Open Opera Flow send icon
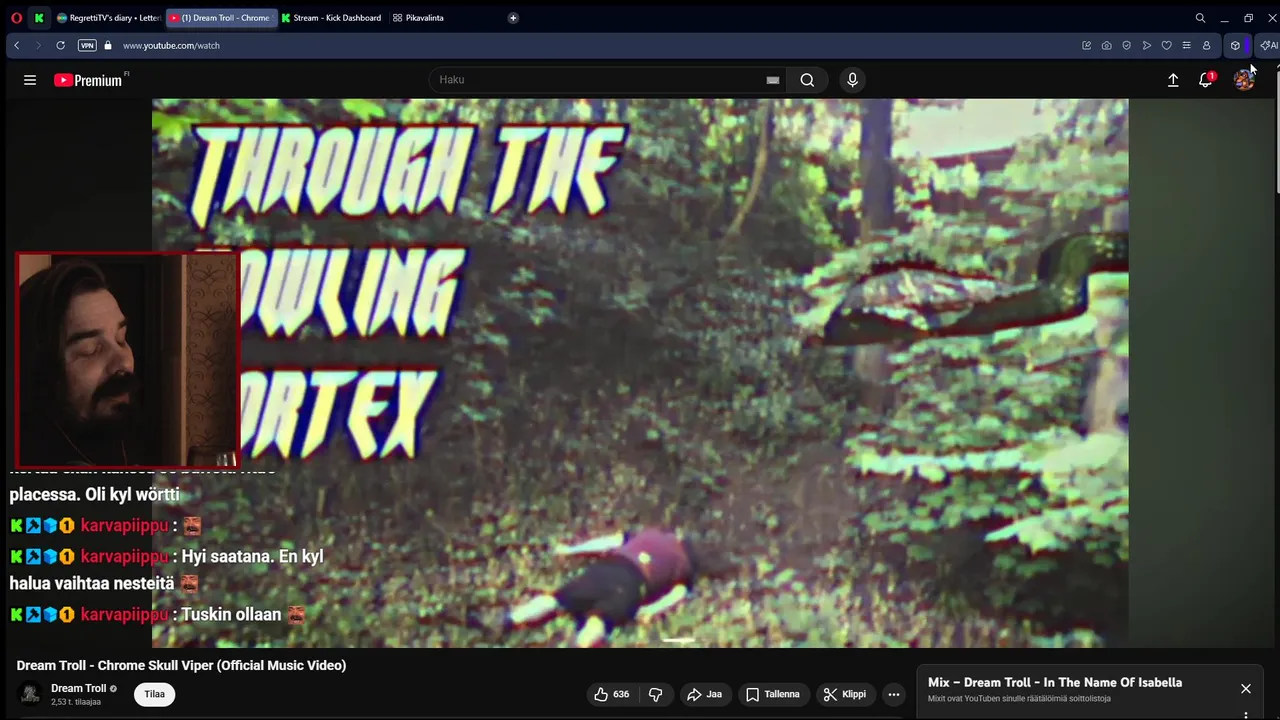The height and width of the screenshot is (720, 1280). coord(1146,45)
